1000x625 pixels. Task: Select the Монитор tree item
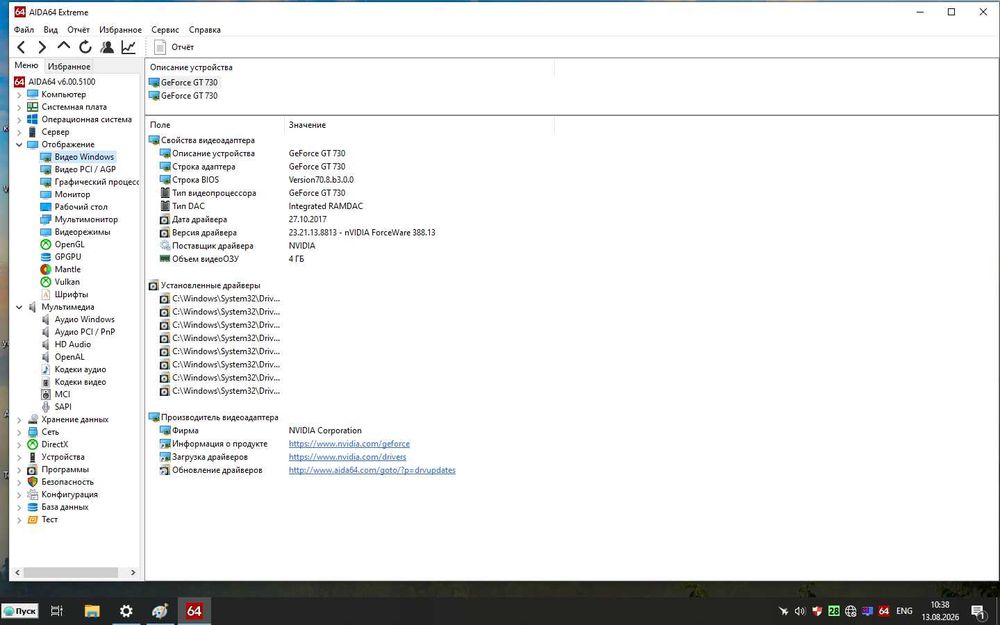pyautogui.click(x=72, y=195)
